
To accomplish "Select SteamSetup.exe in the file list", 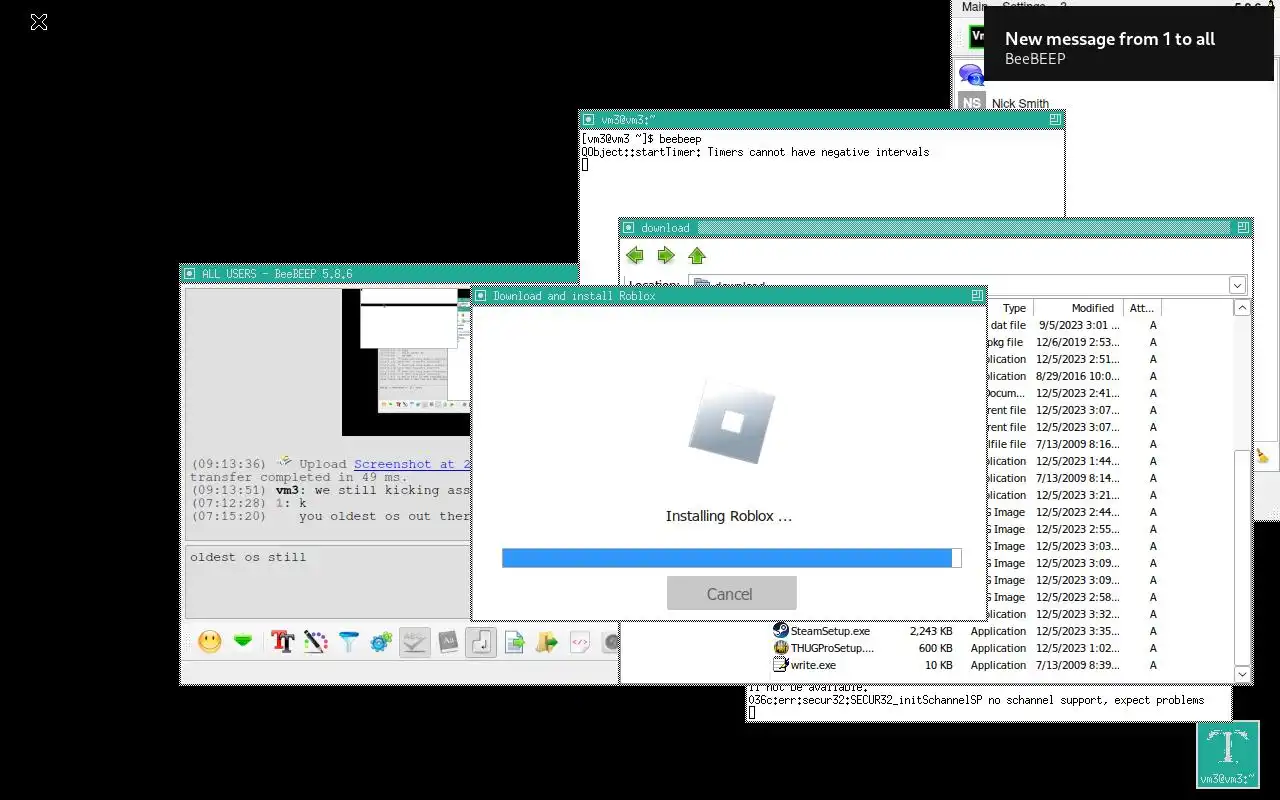I will (x=830, y=631).
